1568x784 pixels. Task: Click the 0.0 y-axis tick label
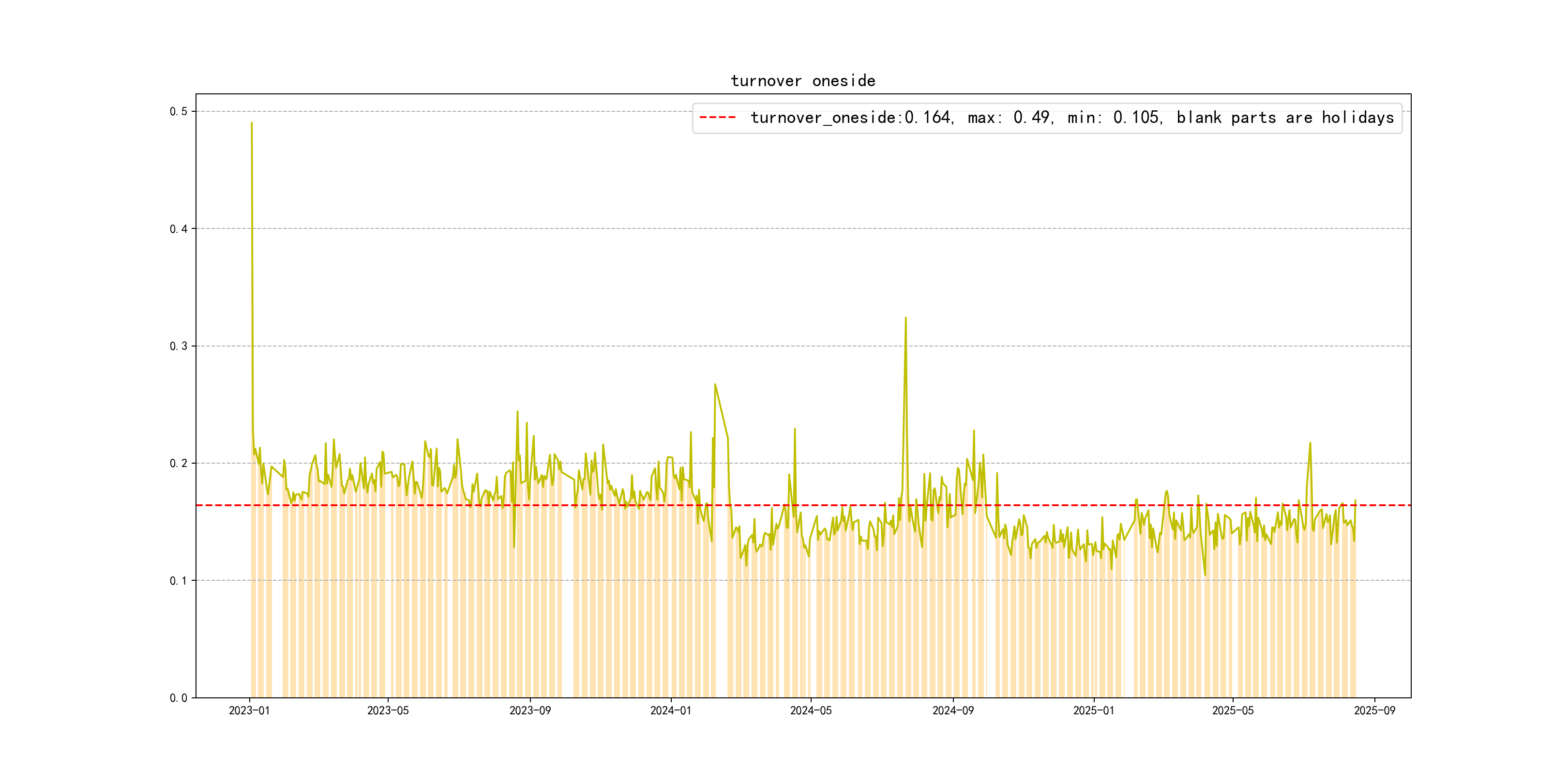click(x=179, y=698)
